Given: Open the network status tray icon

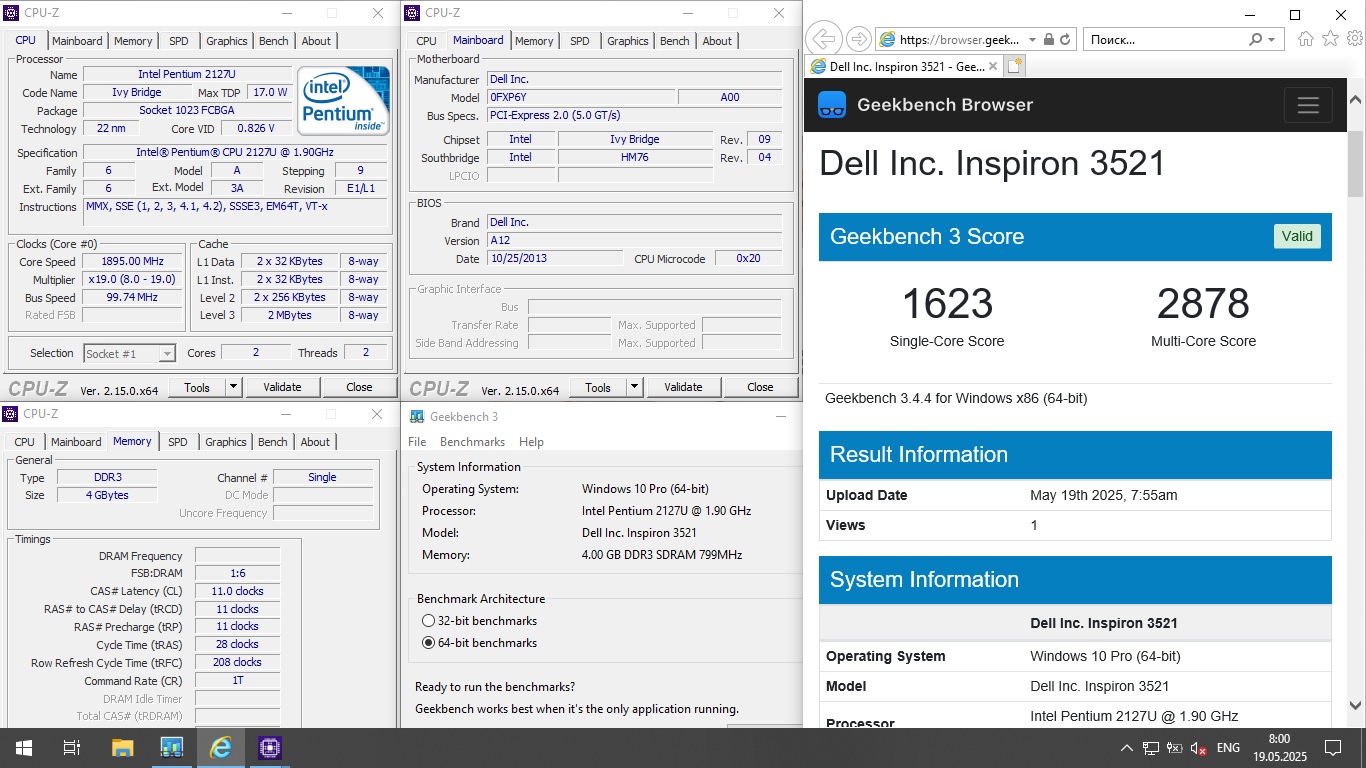Looking at the screenshot, I should click(x=1151, y=748).
